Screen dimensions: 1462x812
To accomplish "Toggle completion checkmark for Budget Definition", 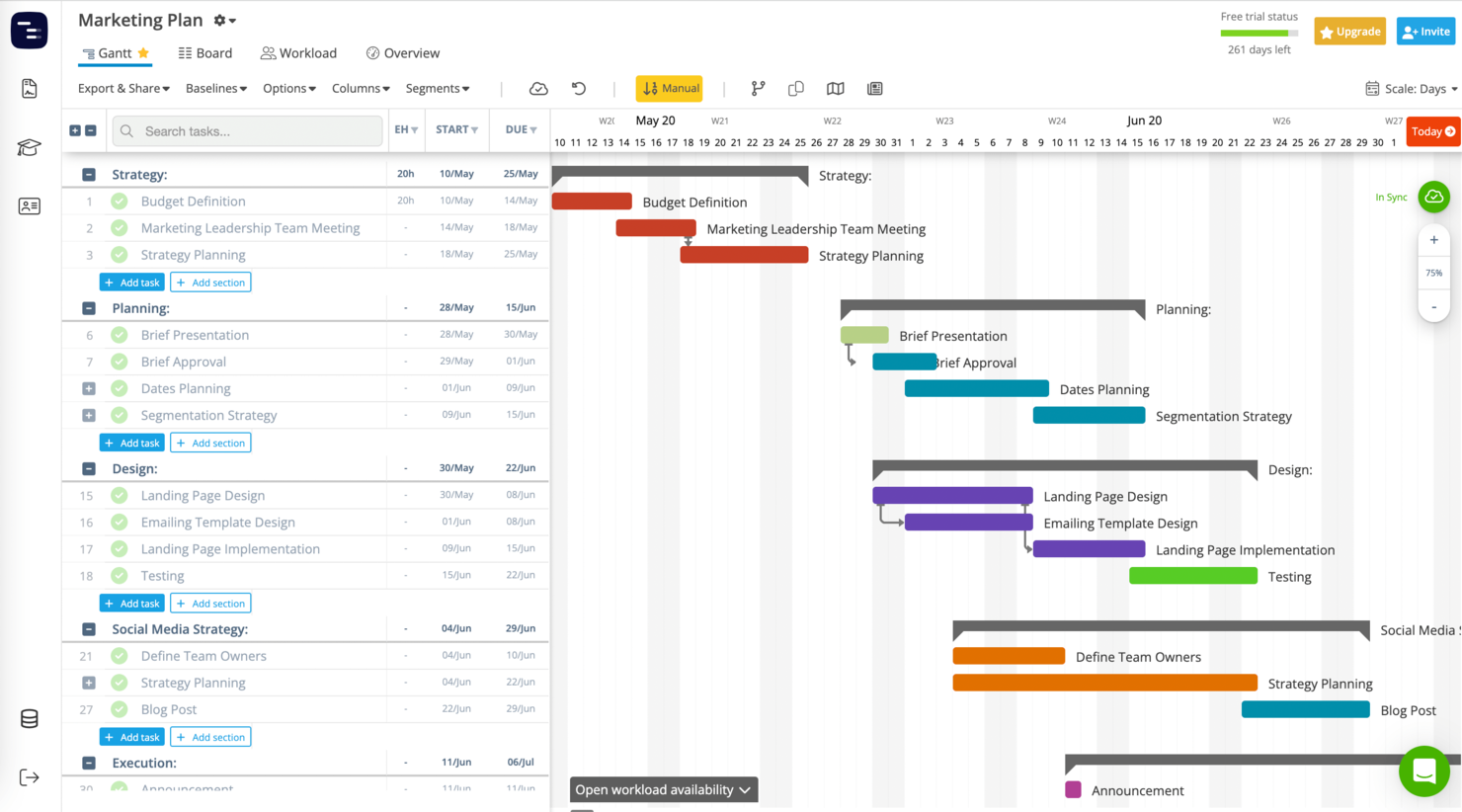I will pos(119,201).
